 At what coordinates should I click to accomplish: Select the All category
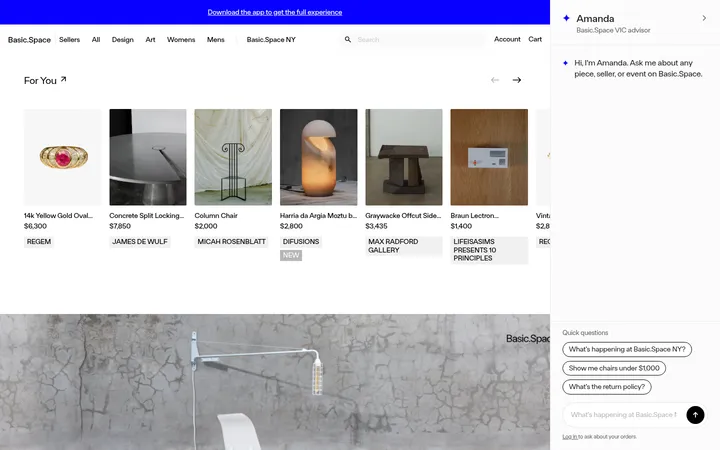[x=96, y=39]
